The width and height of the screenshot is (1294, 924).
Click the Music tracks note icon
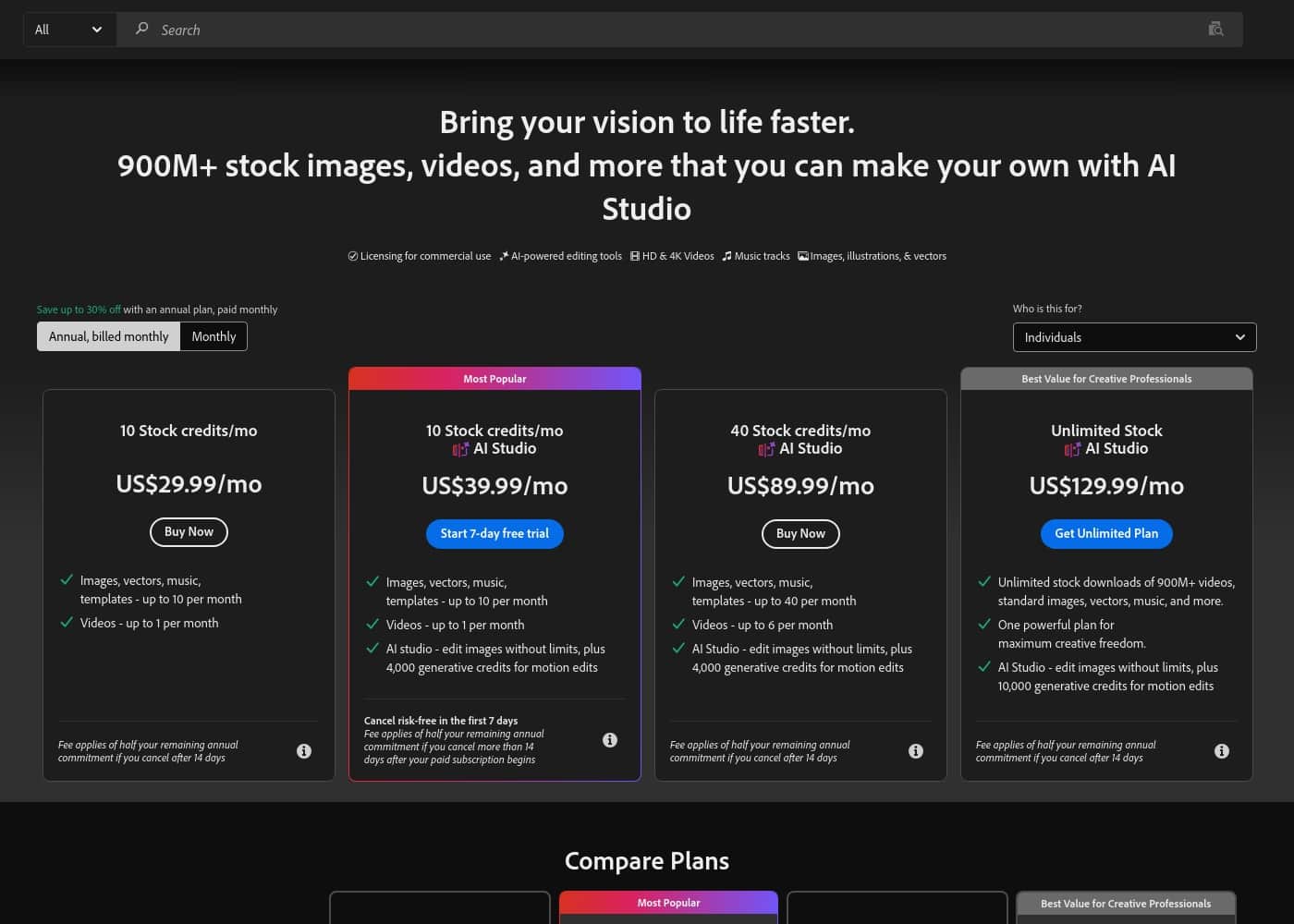726,256
